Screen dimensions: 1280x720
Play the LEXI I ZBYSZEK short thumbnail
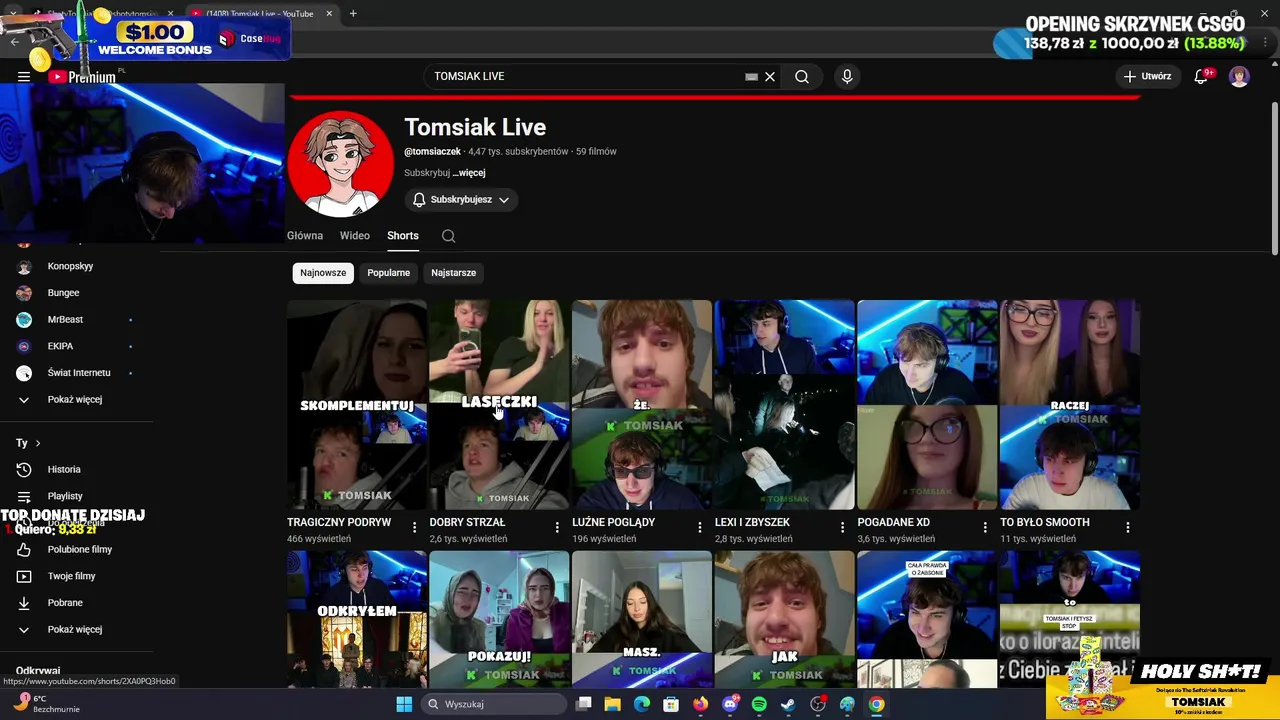click(784, 405)
